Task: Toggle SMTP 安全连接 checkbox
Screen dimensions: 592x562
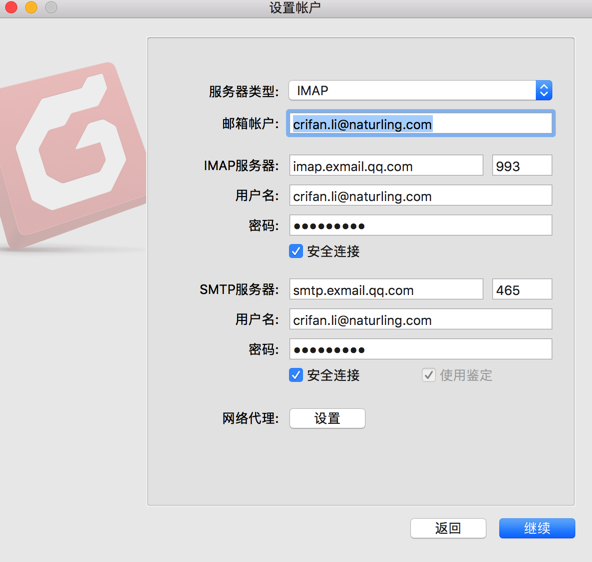Action: tap(296, 375)
